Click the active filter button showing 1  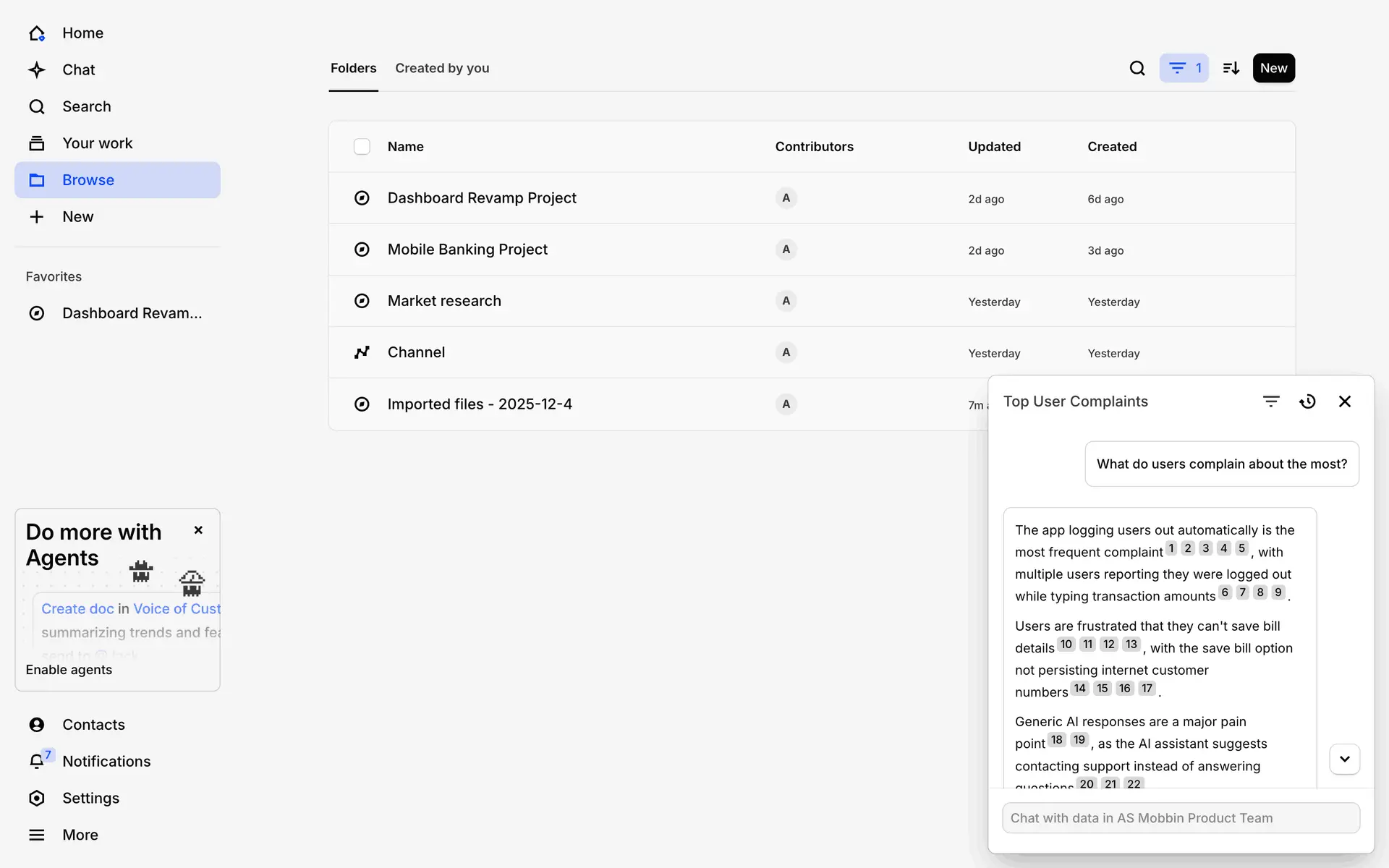pos(1184,68)
